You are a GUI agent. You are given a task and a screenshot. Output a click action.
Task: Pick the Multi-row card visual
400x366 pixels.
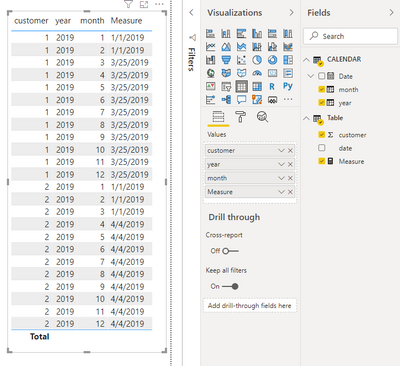(288, 73)
